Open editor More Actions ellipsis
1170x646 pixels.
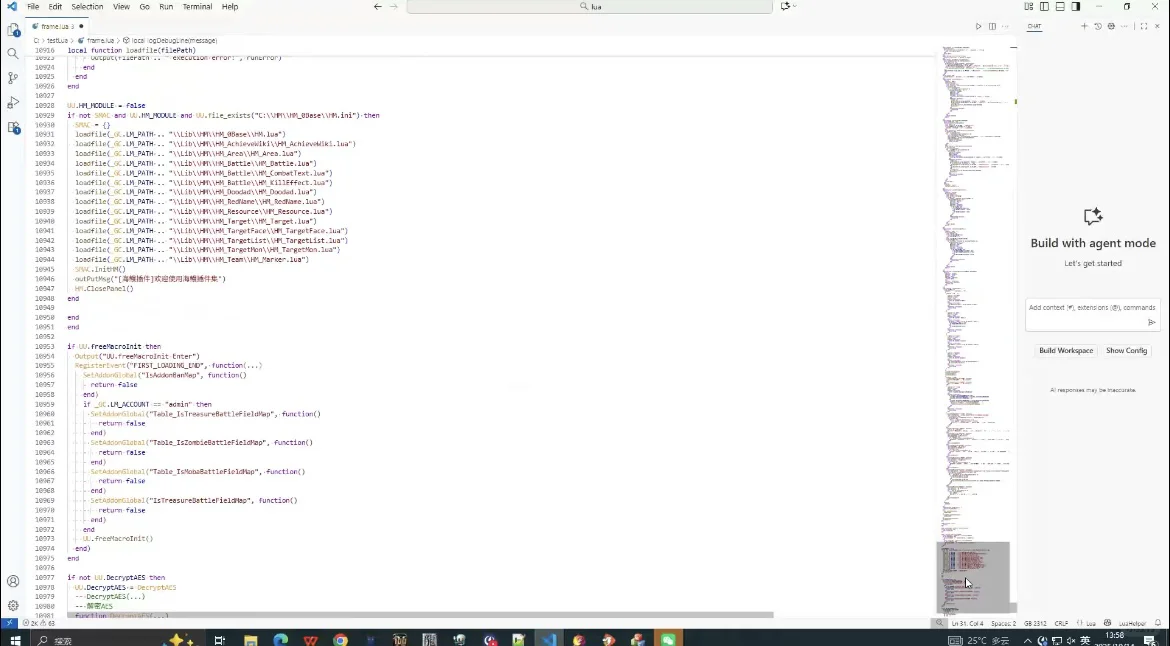1005,26
